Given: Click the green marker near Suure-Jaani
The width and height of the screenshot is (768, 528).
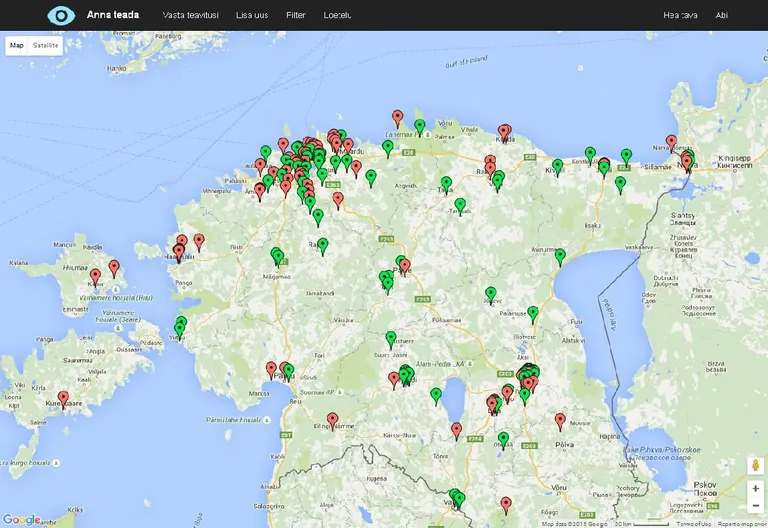Looking at the screenshot, I should coord(390,338).
